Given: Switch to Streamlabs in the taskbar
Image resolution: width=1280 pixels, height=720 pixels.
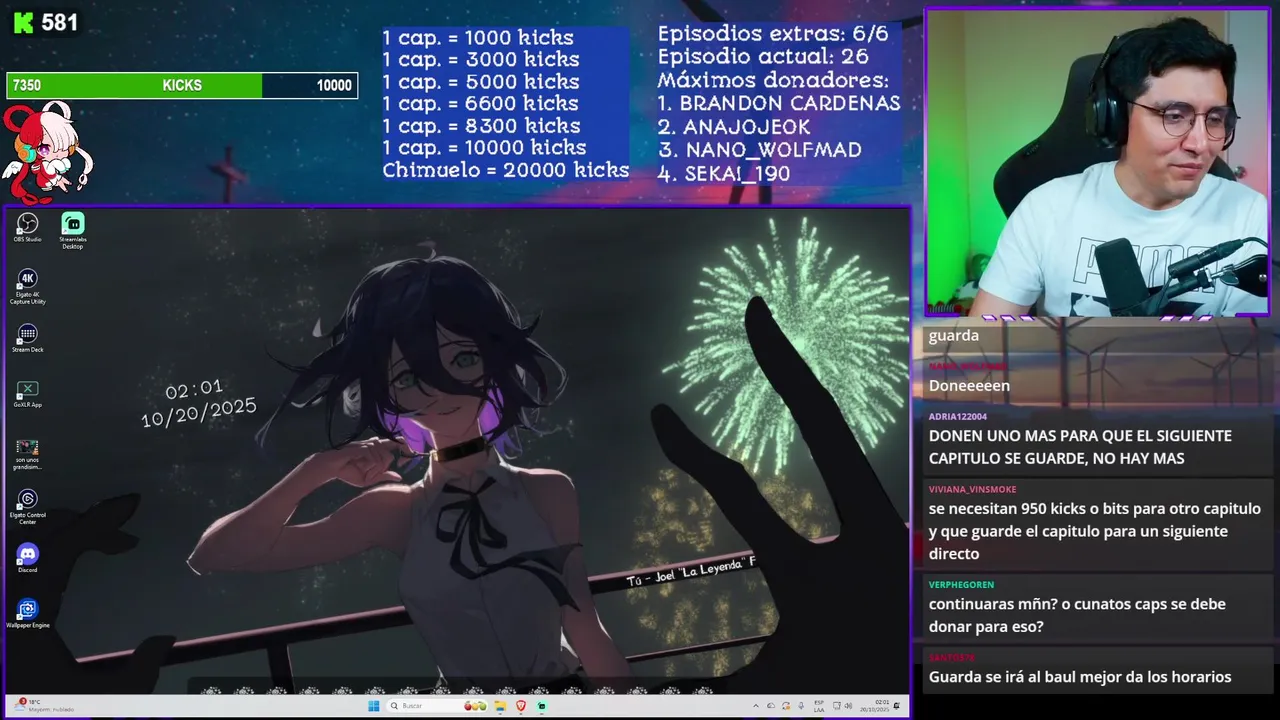Looking at the screenshot, I should pos(541,706).
